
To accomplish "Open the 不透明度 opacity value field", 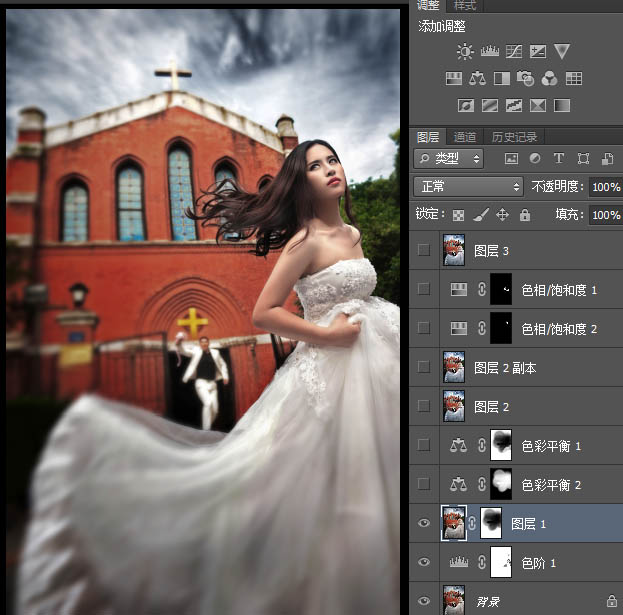I will 604,187.
